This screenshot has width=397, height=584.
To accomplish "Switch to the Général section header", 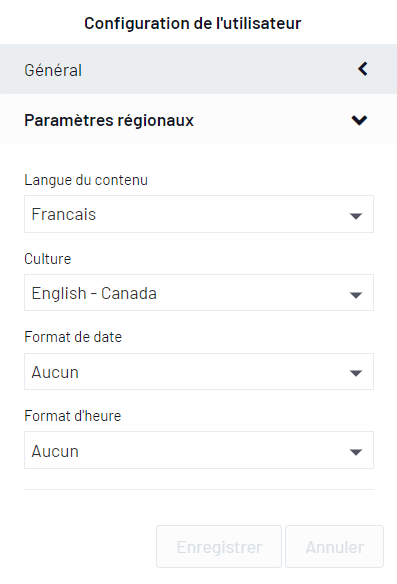I will point(198,69).
